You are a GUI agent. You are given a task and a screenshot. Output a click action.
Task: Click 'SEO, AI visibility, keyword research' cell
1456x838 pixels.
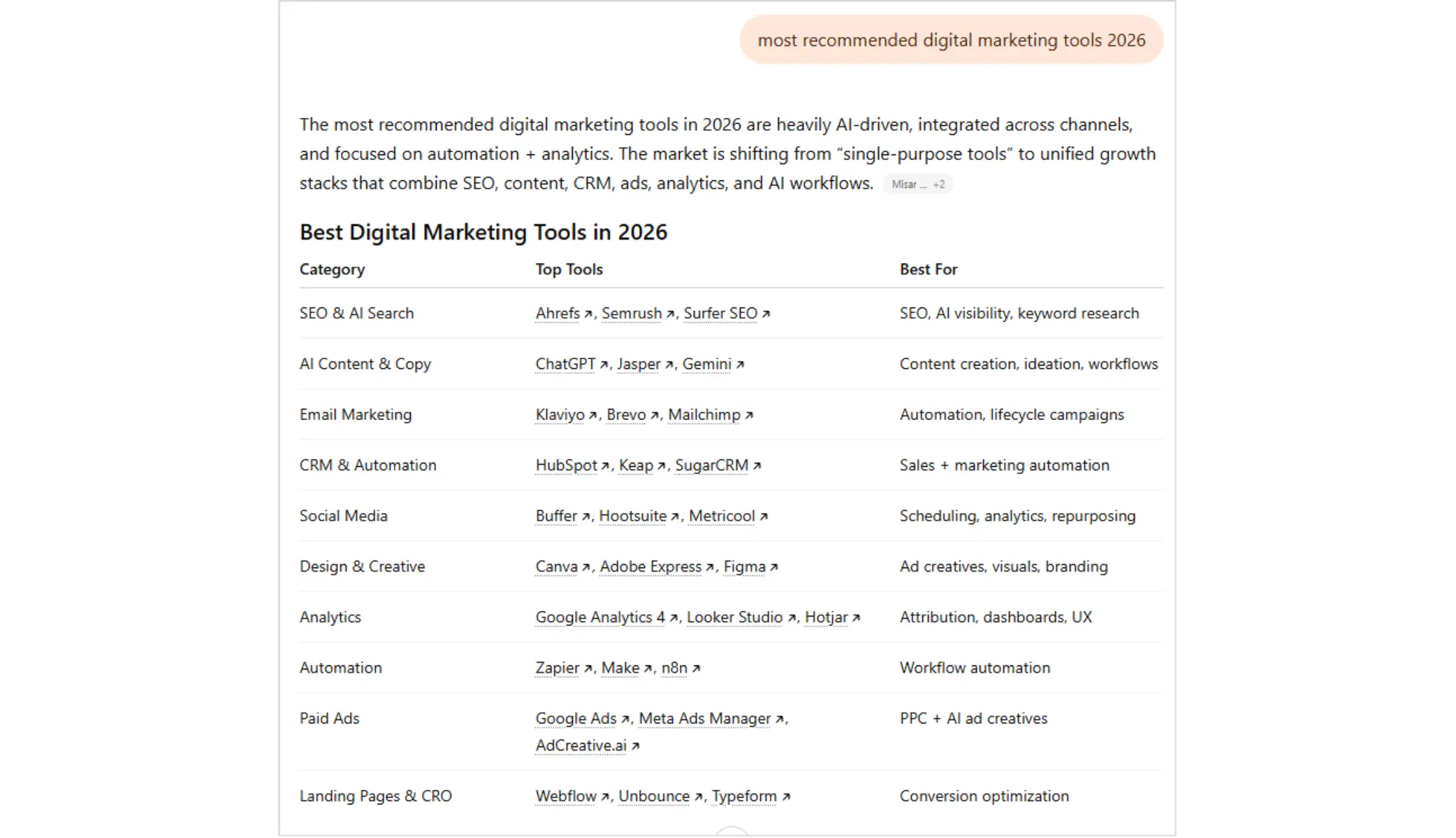click(1019, 313)
